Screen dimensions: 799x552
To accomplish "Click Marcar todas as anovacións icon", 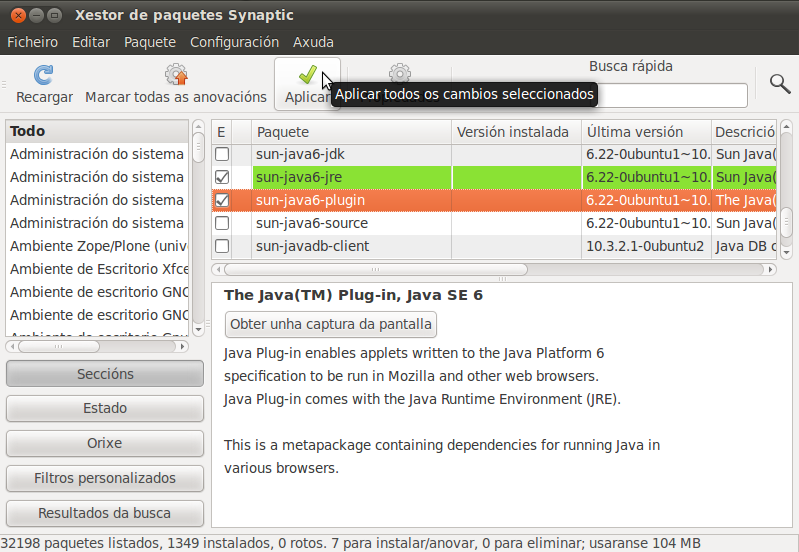I will (x=176, y=74).
